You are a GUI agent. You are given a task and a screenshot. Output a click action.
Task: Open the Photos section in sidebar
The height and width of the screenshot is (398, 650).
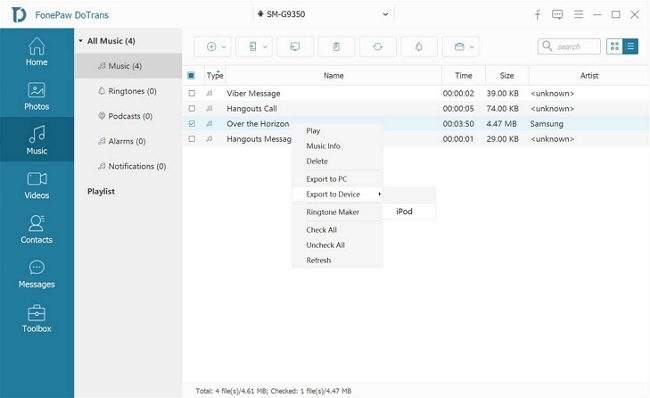(36, 96)
